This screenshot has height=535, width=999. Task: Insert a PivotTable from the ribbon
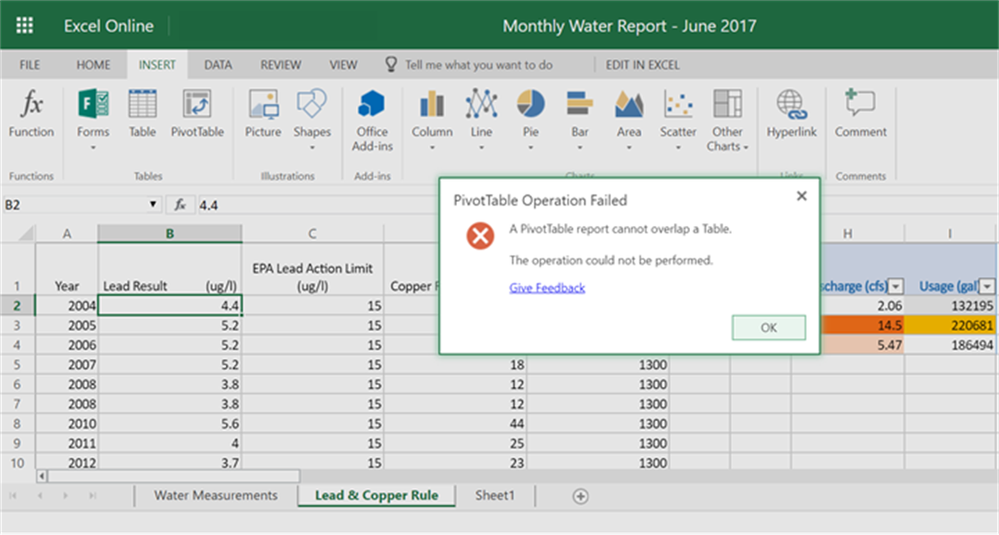pos(197,114)
